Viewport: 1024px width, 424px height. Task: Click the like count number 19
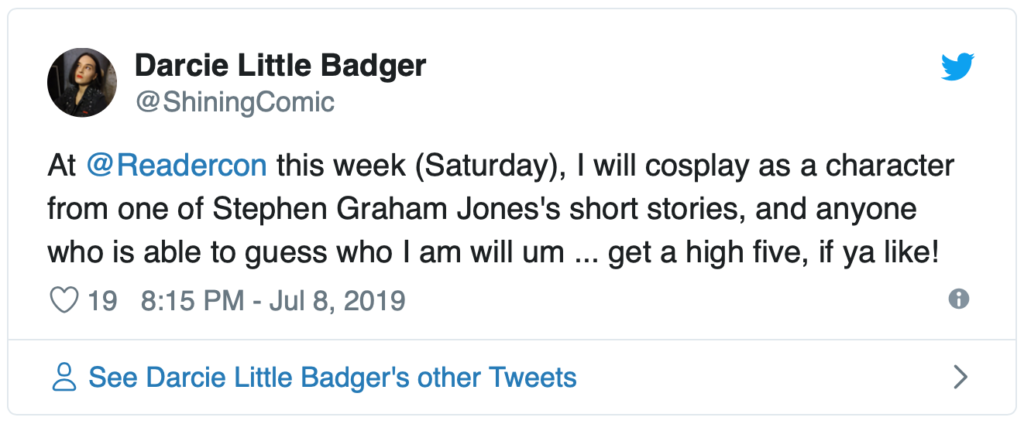pyautogui.click(x=102, y=300)
